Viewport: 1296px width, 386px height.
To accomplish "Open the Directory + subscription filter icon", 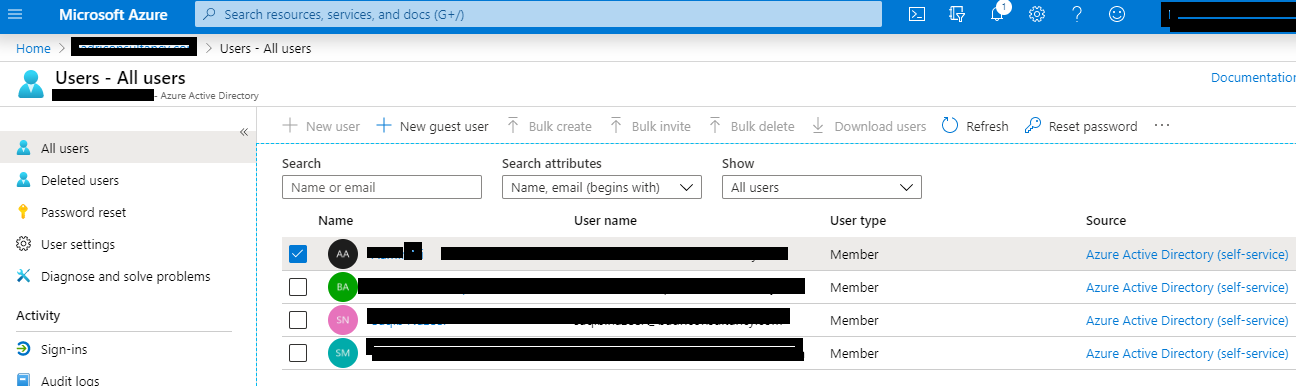I will [x=957, y=14].
